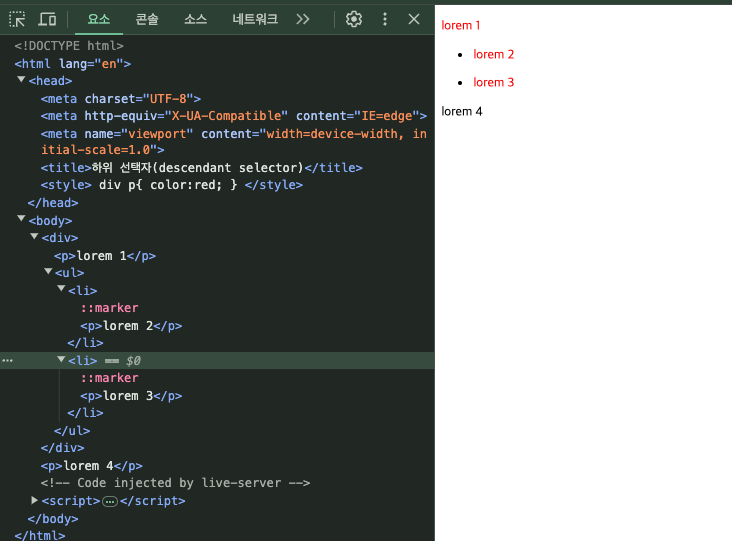
Task: Expand the script element
Action: tap(34, 500)
